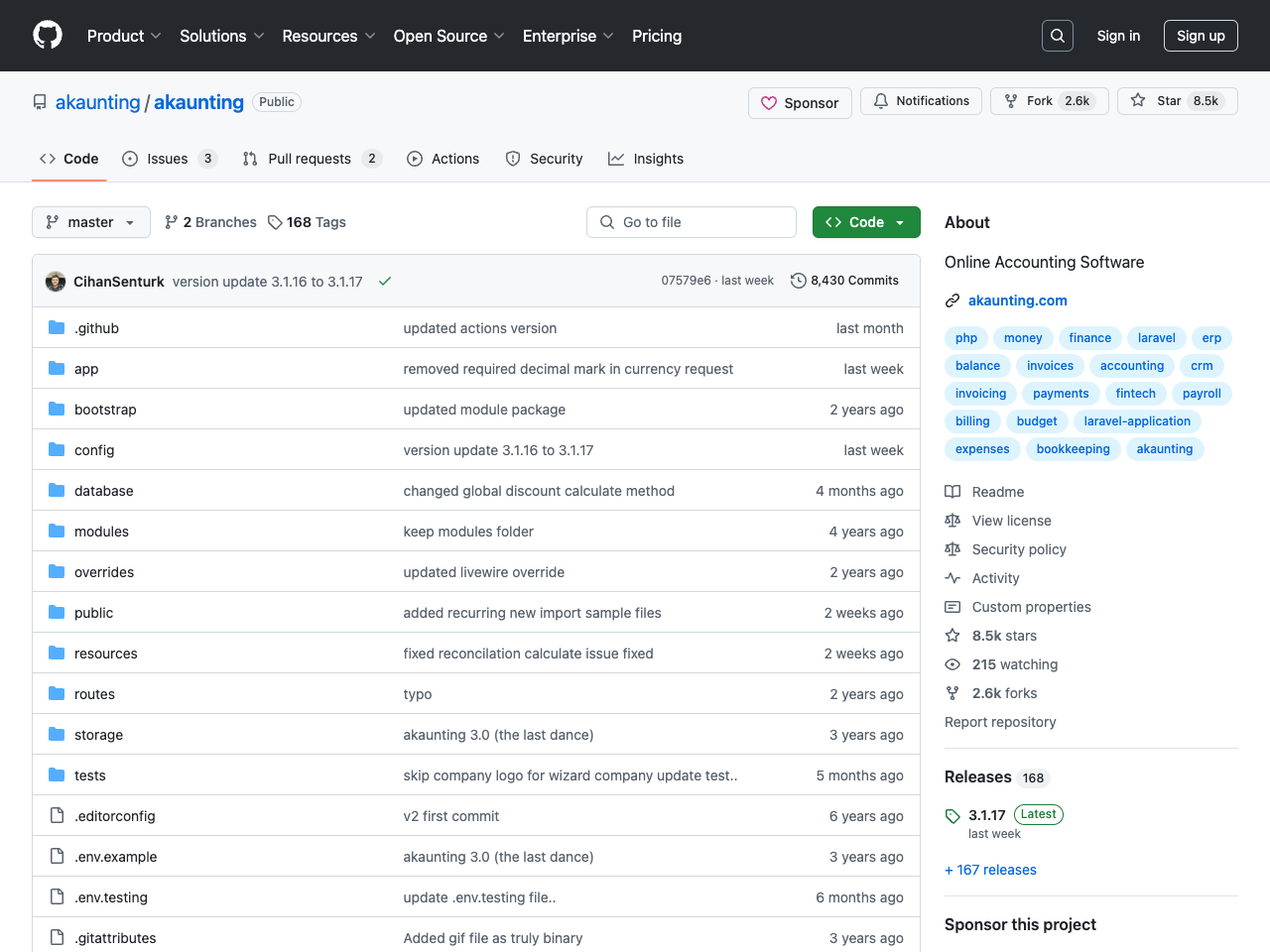
Task: Click the Notifications button
Action: point(922,101)
